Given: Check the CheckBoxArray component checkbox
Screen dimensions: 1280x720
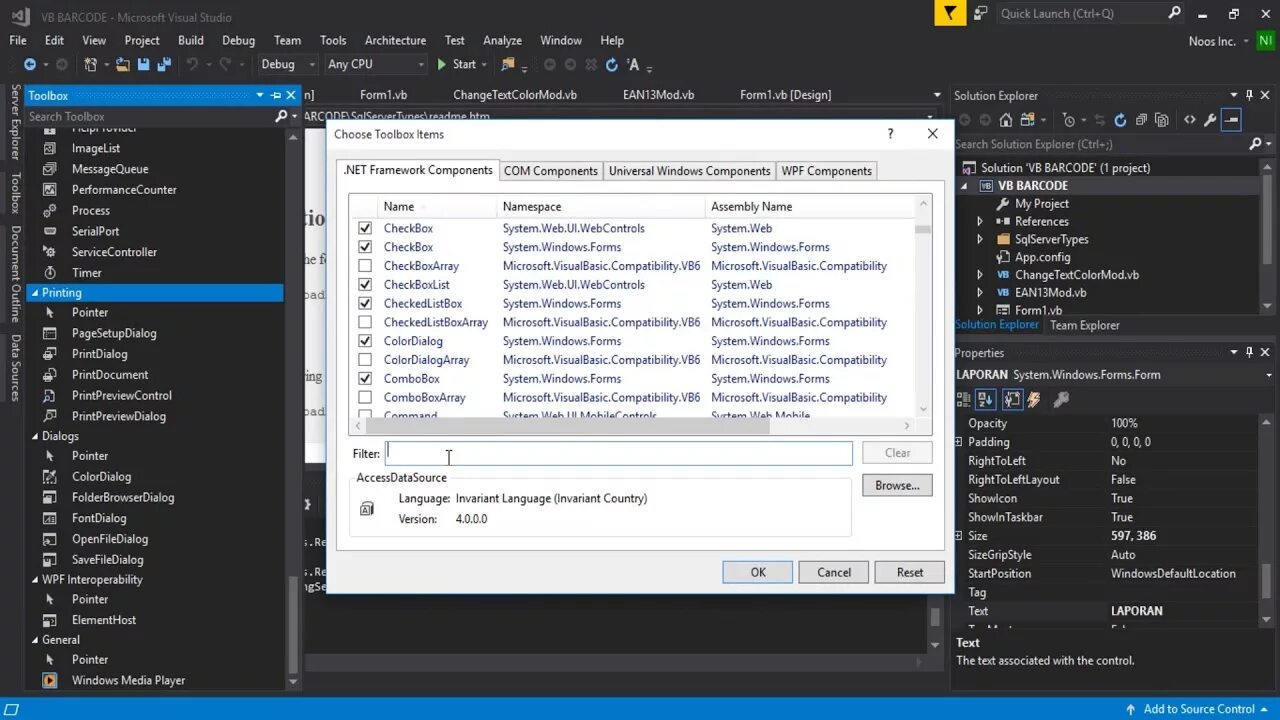Looking at the screenshot, I should click(x=365, y=265).
